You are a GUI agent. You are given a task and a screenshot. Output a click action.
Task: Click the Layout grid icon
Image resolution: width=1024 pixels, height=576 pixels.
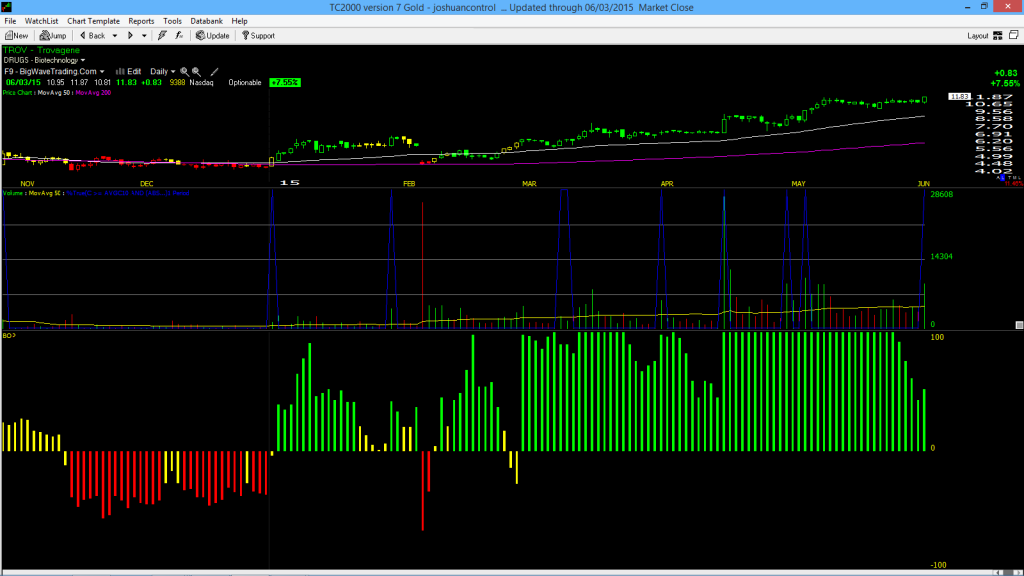pos(998,36)
